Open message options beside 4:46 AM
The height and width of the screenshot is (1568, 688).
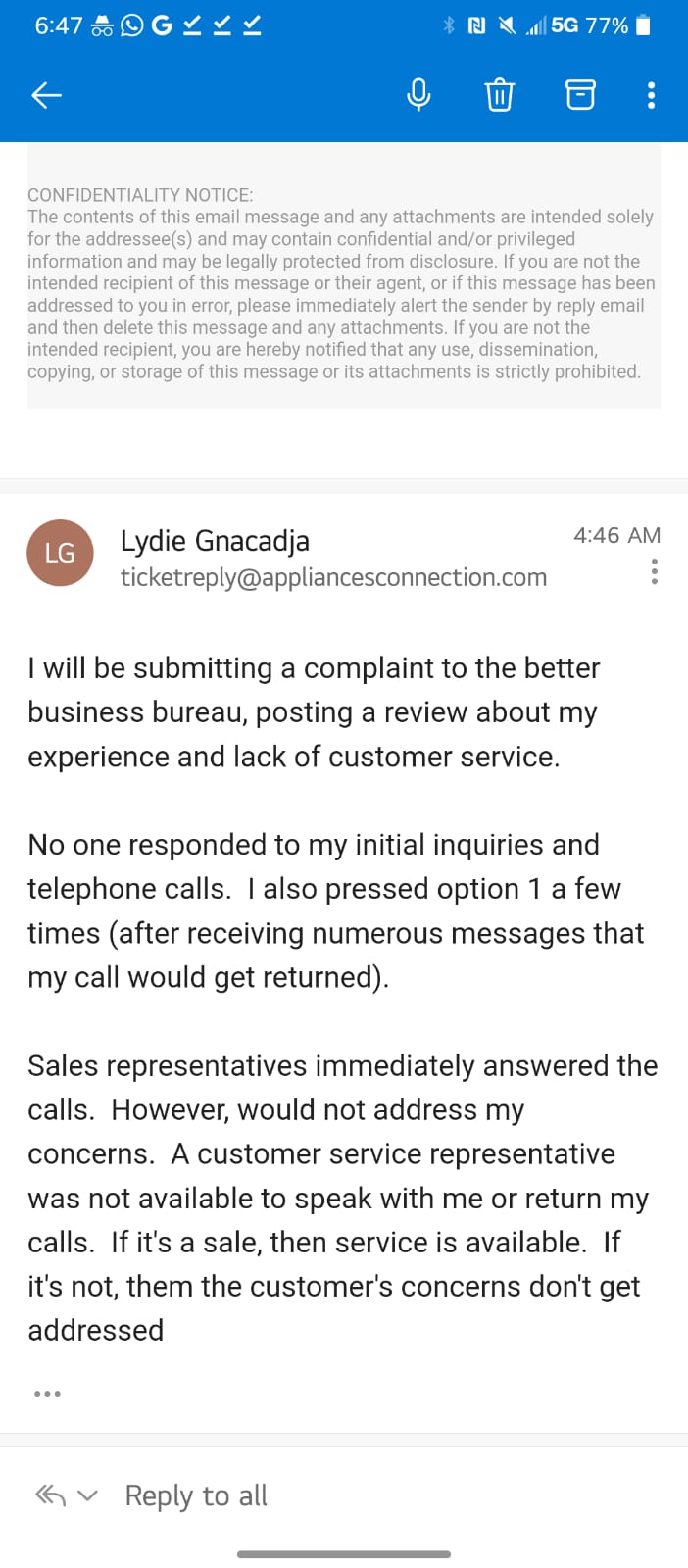[x=654, y=571]
